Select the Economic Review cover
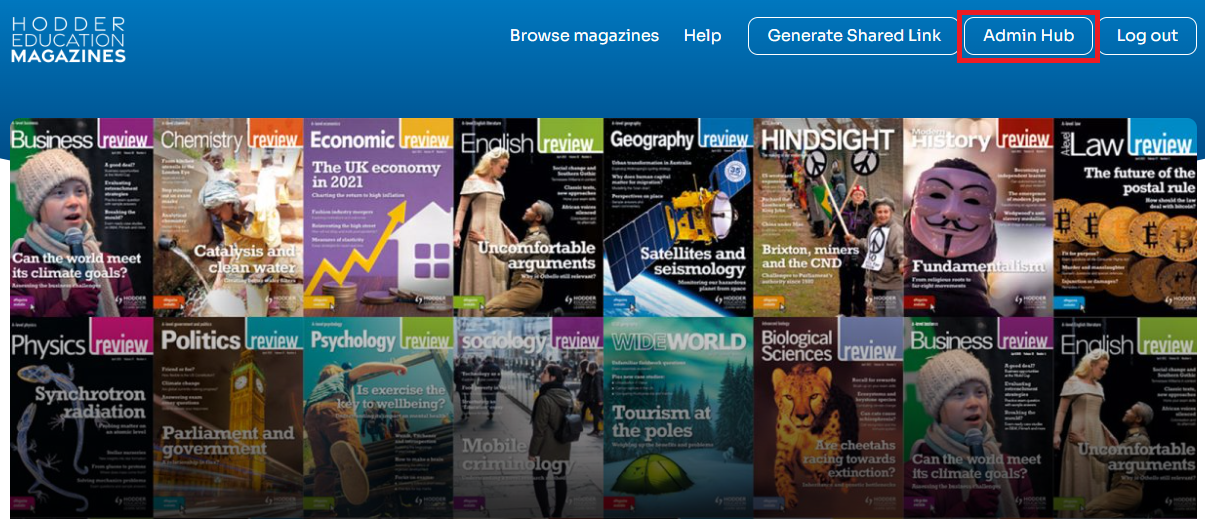The image size is (1208, 531). [x=378, y=217]
